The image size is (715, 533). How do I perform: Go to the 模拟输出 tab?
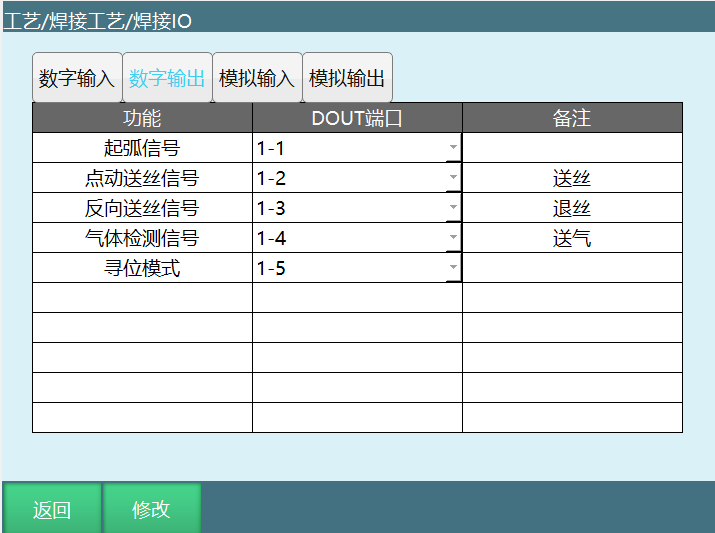pos(347,79)
